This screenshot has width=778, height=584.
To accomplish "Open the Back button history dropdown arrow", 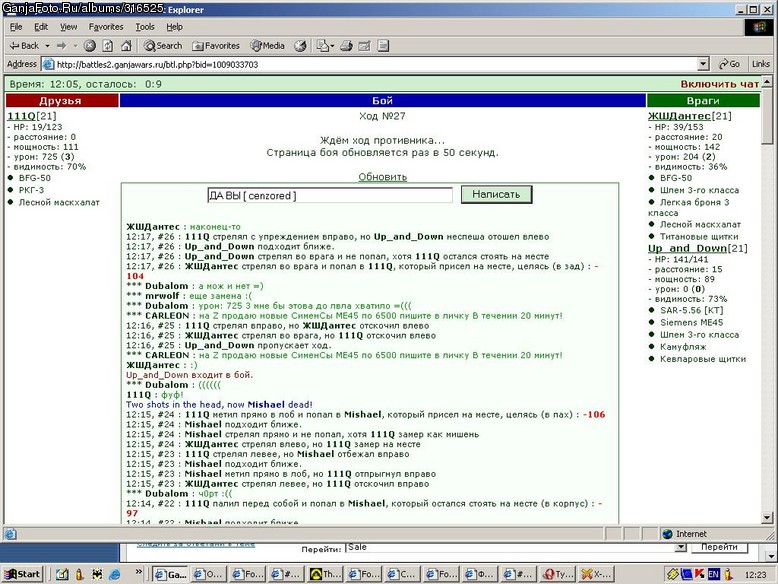I will point(48,46).
